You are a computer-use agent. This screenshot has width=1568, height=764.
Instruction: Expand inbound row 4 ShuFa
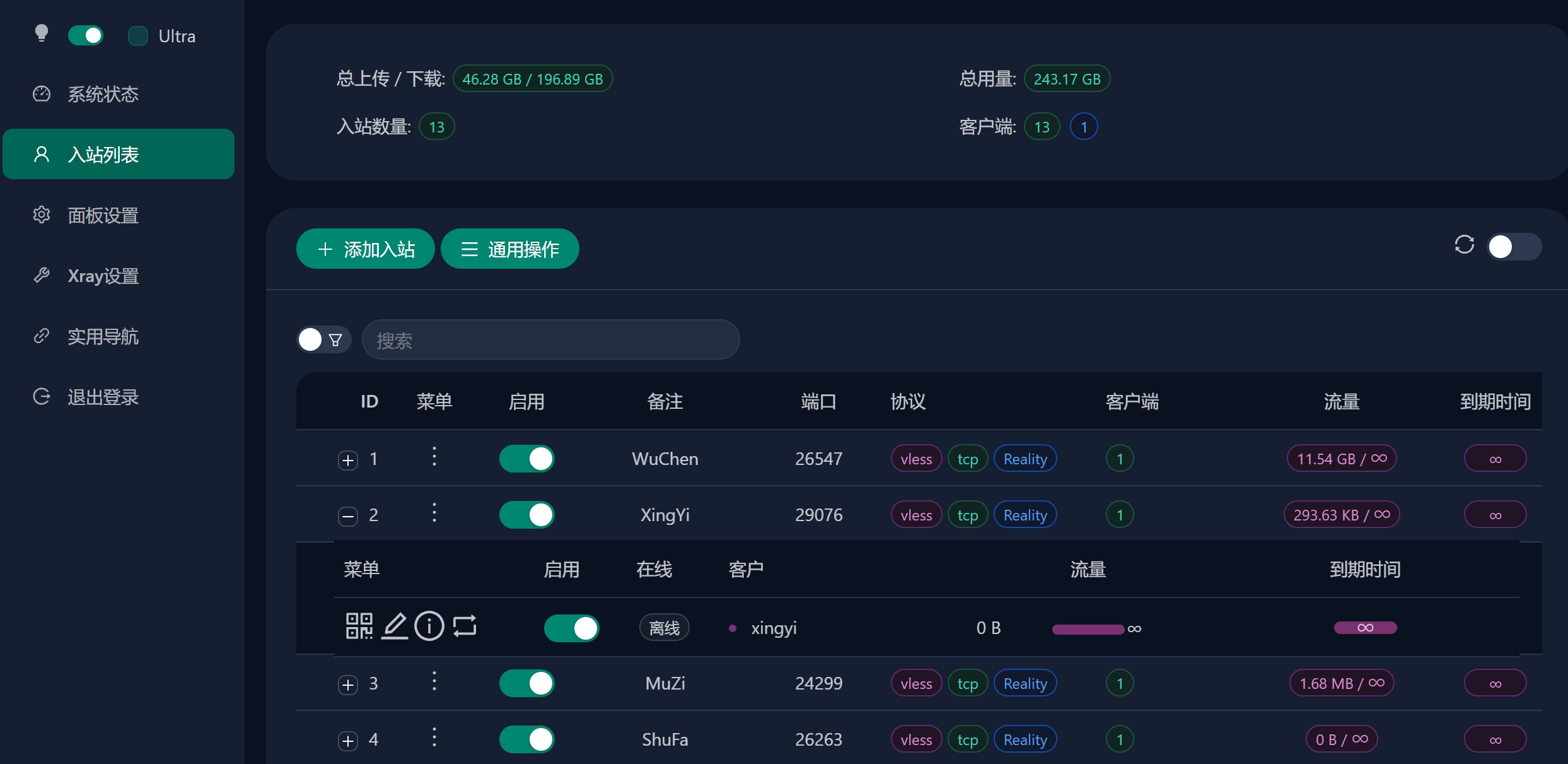pyautogui.click(x=348, y=741)
